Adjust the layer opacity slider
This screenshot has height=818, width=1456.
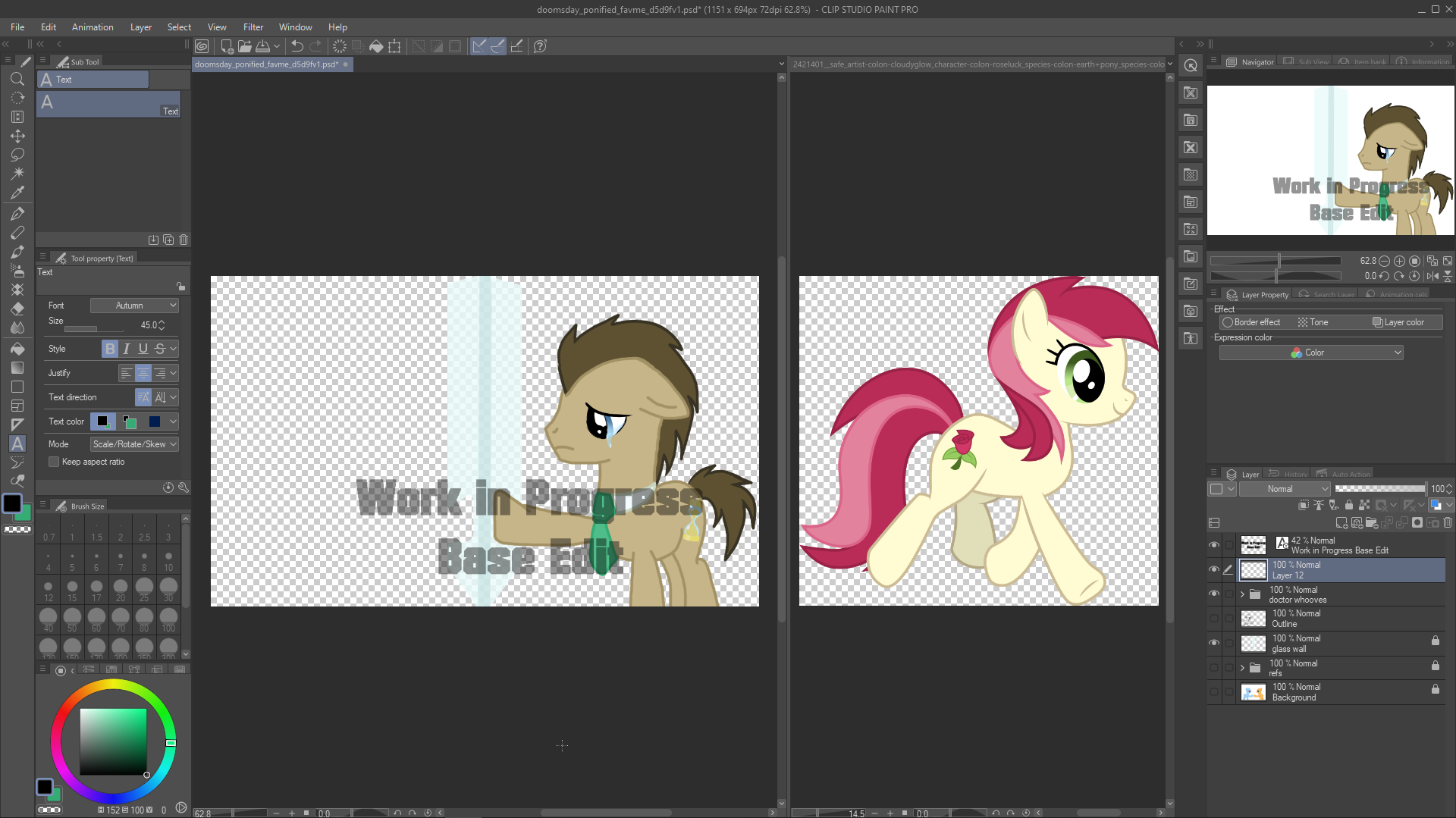click(1380, 489)
